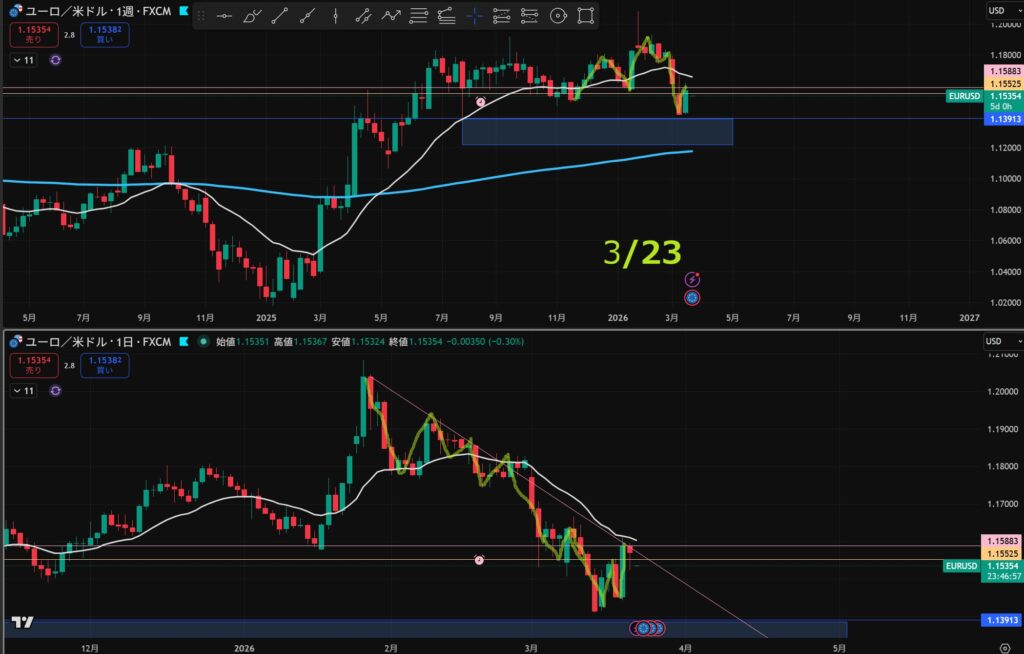Select the brush drawing tool

pyautogui.click(x=253, y=16)
